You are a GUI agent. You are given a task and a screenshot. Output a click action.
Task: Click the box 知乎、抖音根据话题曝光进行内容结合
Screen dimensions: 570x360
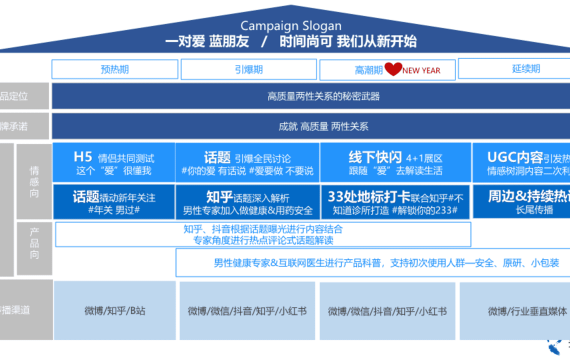(263, 235)
